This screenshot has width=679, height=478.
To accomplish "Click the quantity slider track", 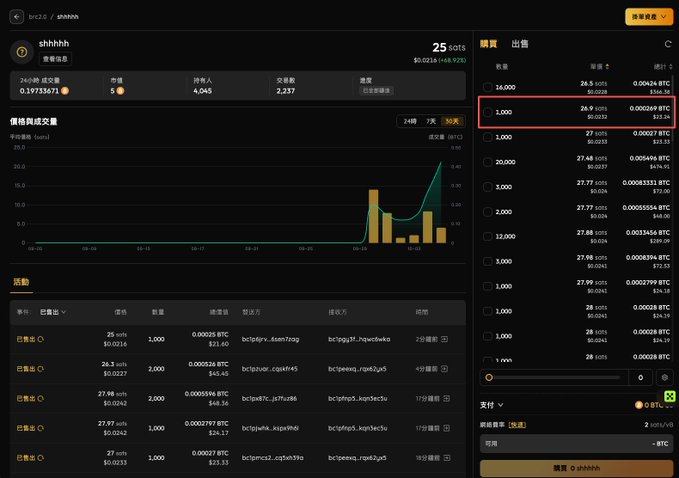I will pos(556,378).
